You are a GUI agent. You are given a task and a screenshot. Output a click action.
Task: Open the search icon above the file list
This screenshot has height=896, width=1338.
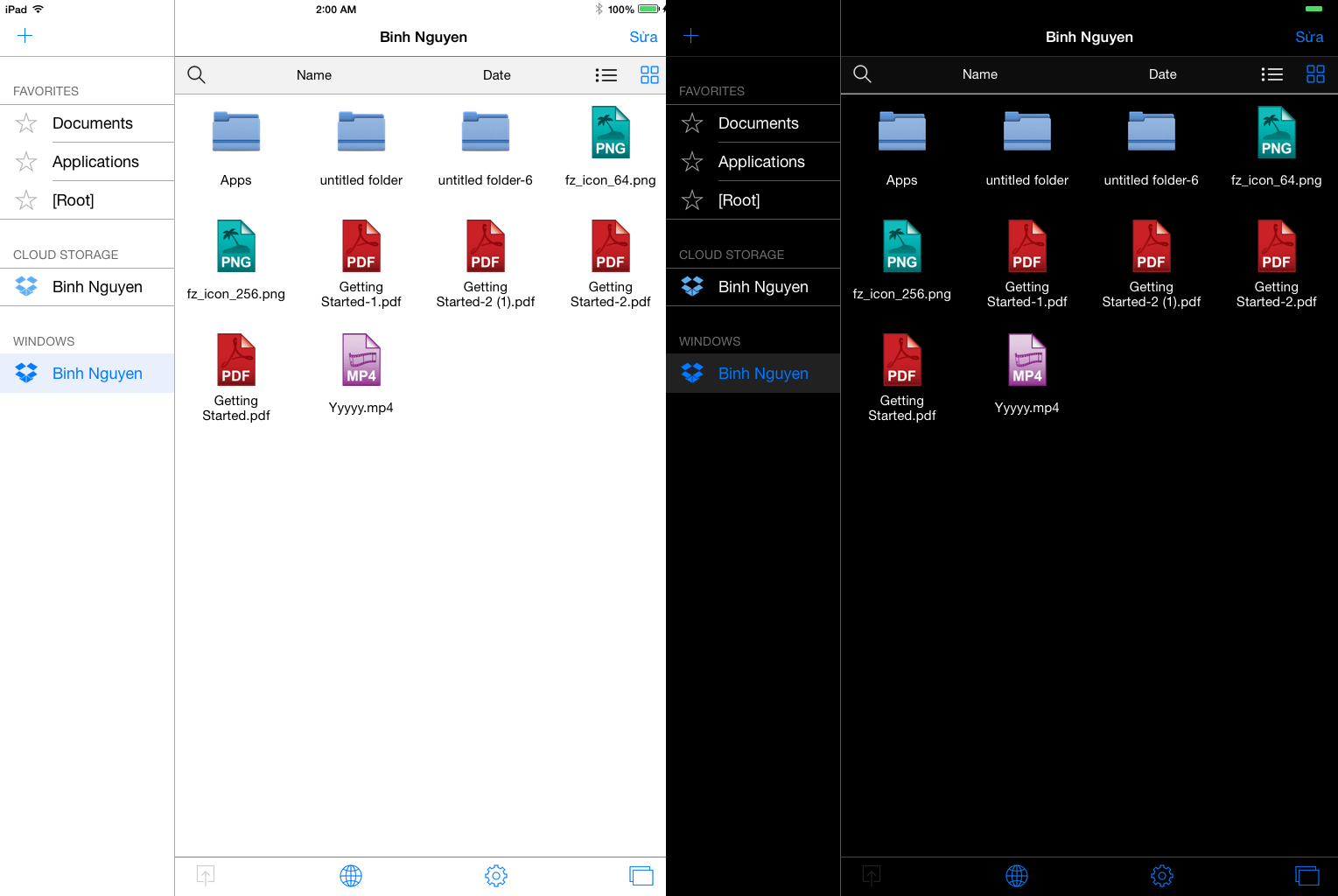[x=196, y=74]
